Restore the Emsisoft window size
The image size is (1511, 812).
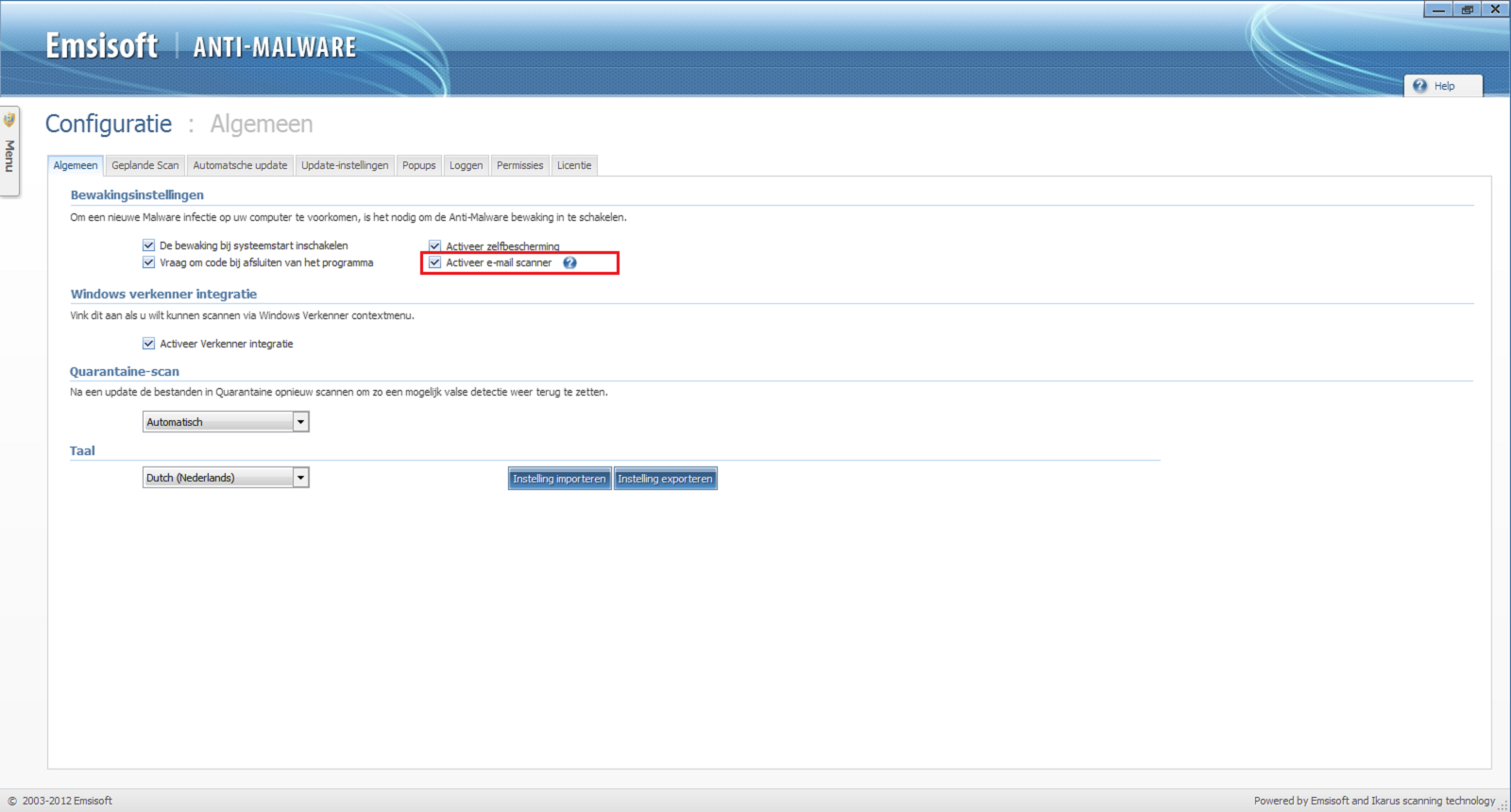(1467, 9)
